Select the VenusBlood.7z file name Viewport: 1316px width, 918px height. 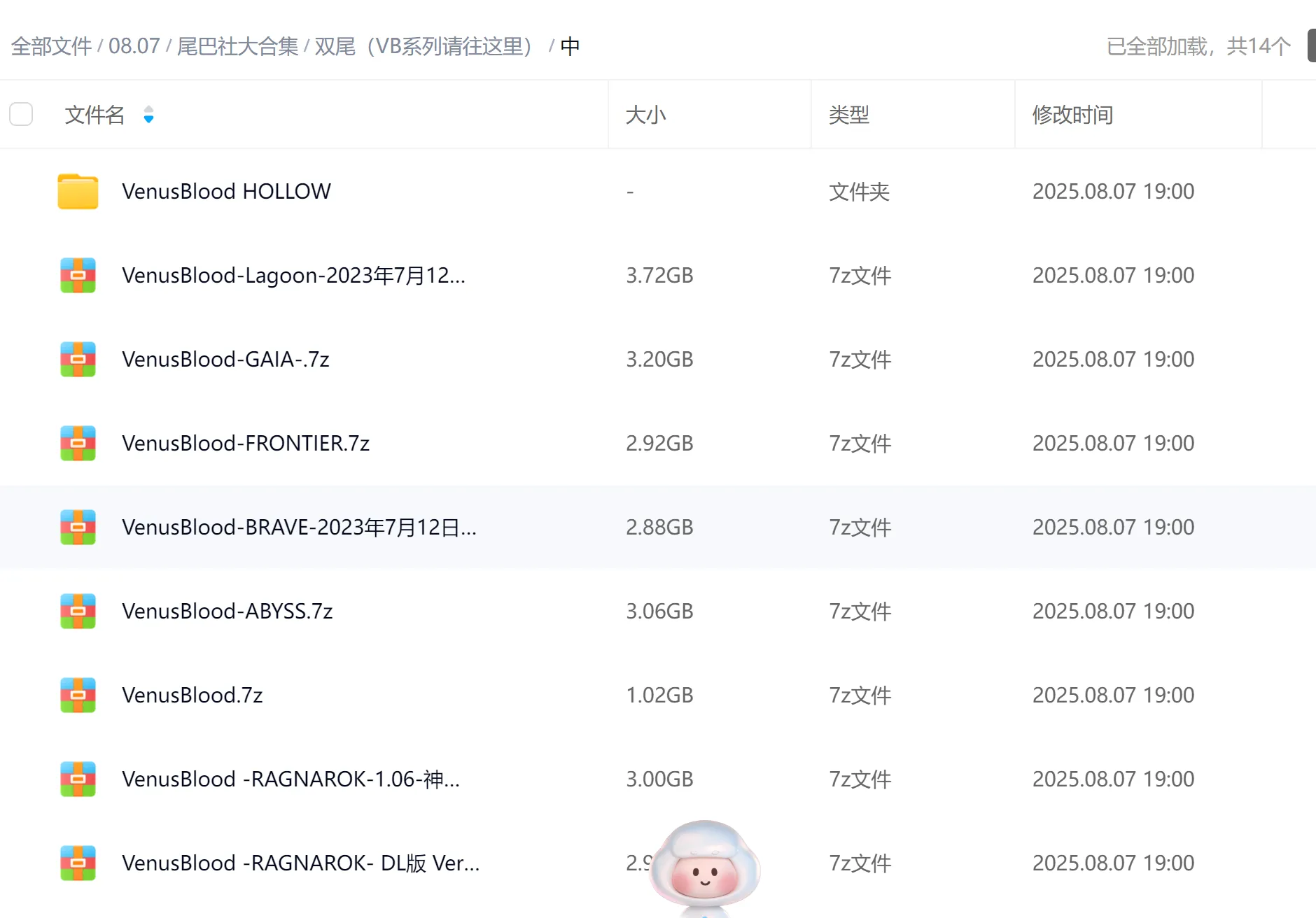coord(192,695)
